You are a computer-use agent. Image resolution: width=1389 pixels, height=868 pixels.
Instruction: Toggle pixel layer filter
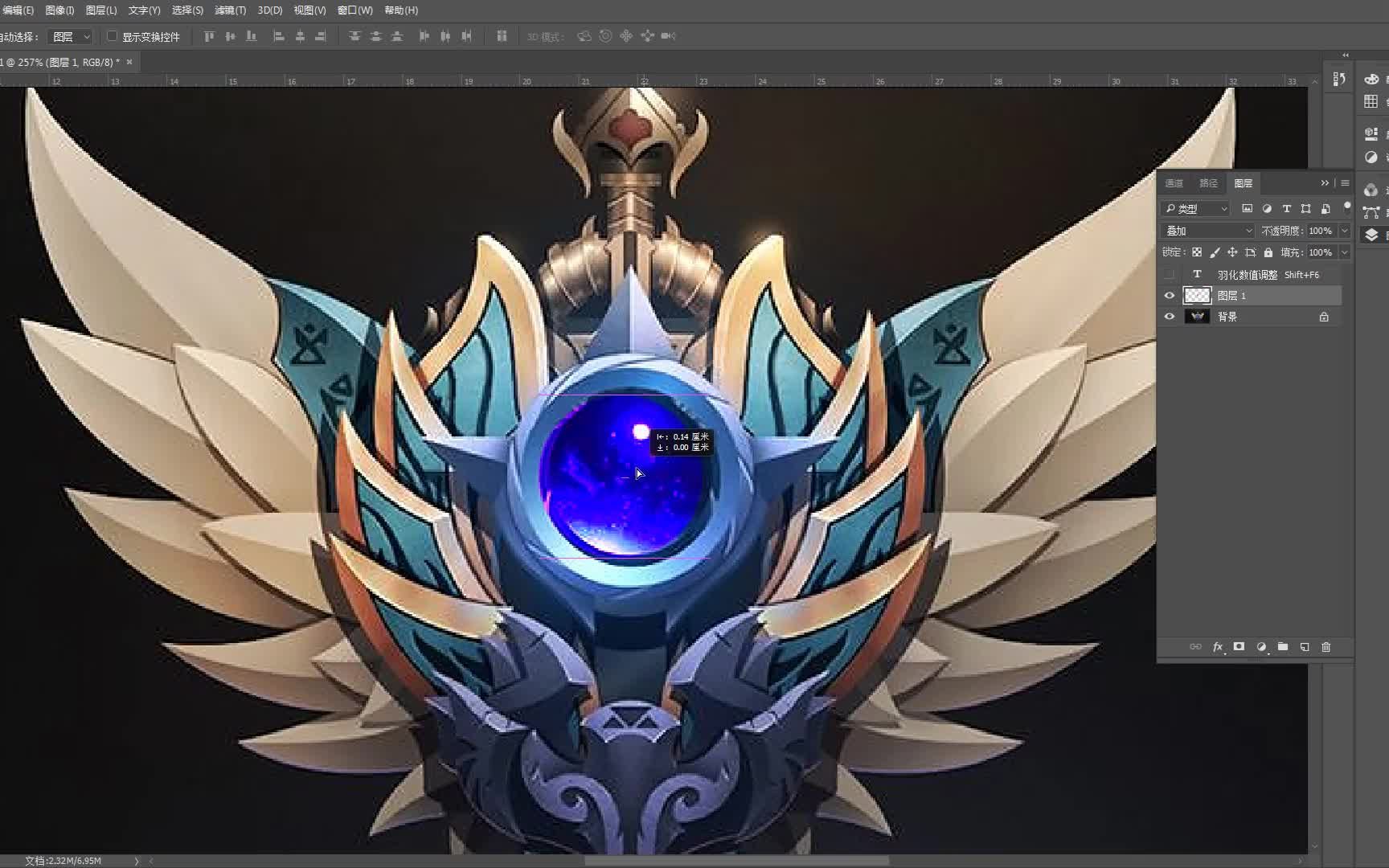(x=1247, y=209)
